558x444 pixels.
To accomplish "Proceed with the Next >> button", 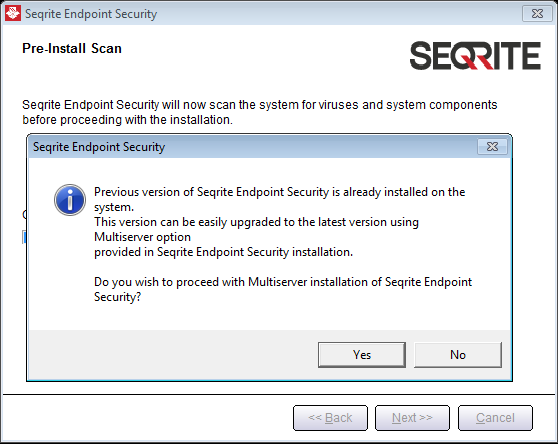I will coord(412,418).
